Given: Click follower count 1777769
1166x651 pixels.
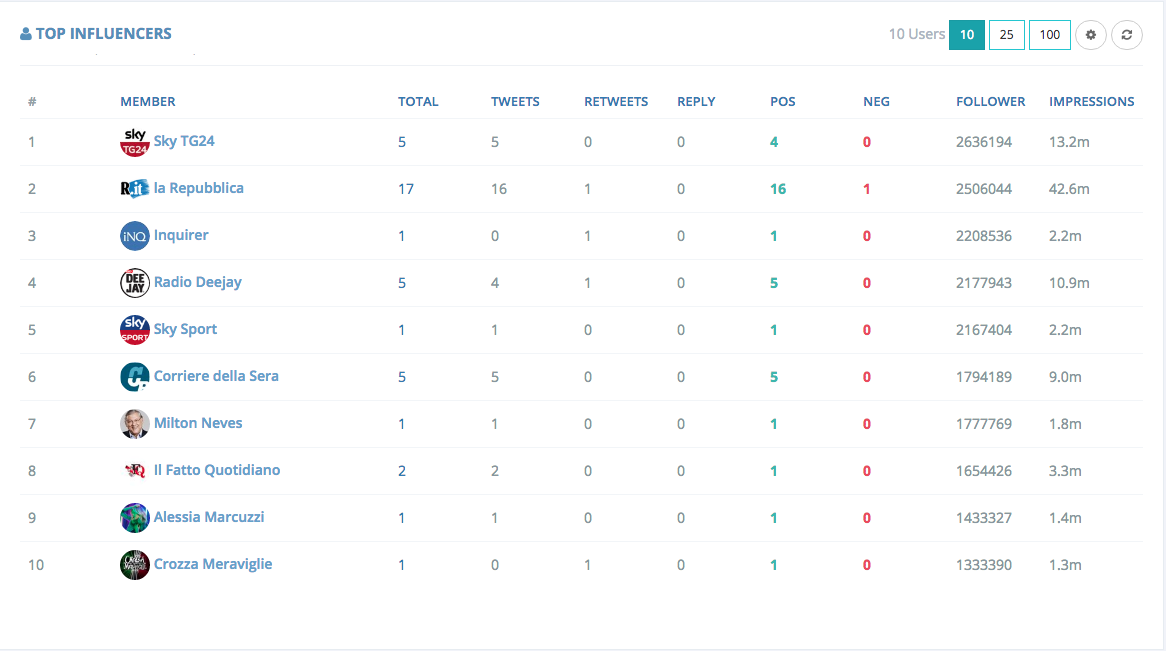Looking at the screenshot, I should coord(984,424).
